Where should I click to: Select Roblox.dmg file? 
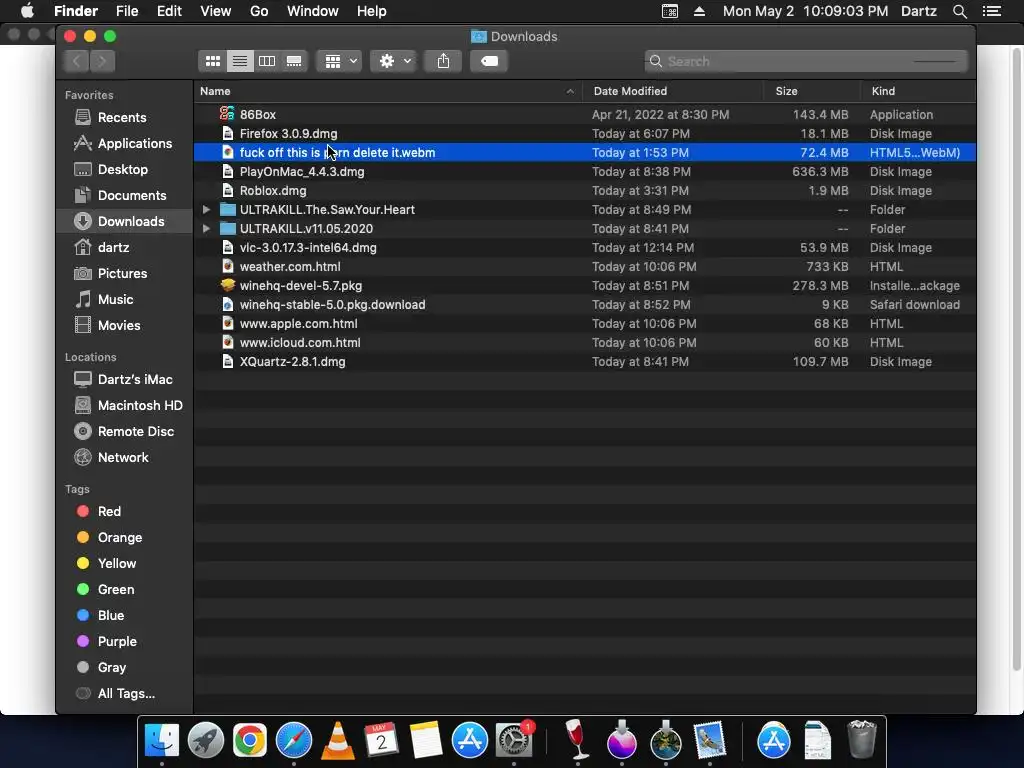click(584, 191)
